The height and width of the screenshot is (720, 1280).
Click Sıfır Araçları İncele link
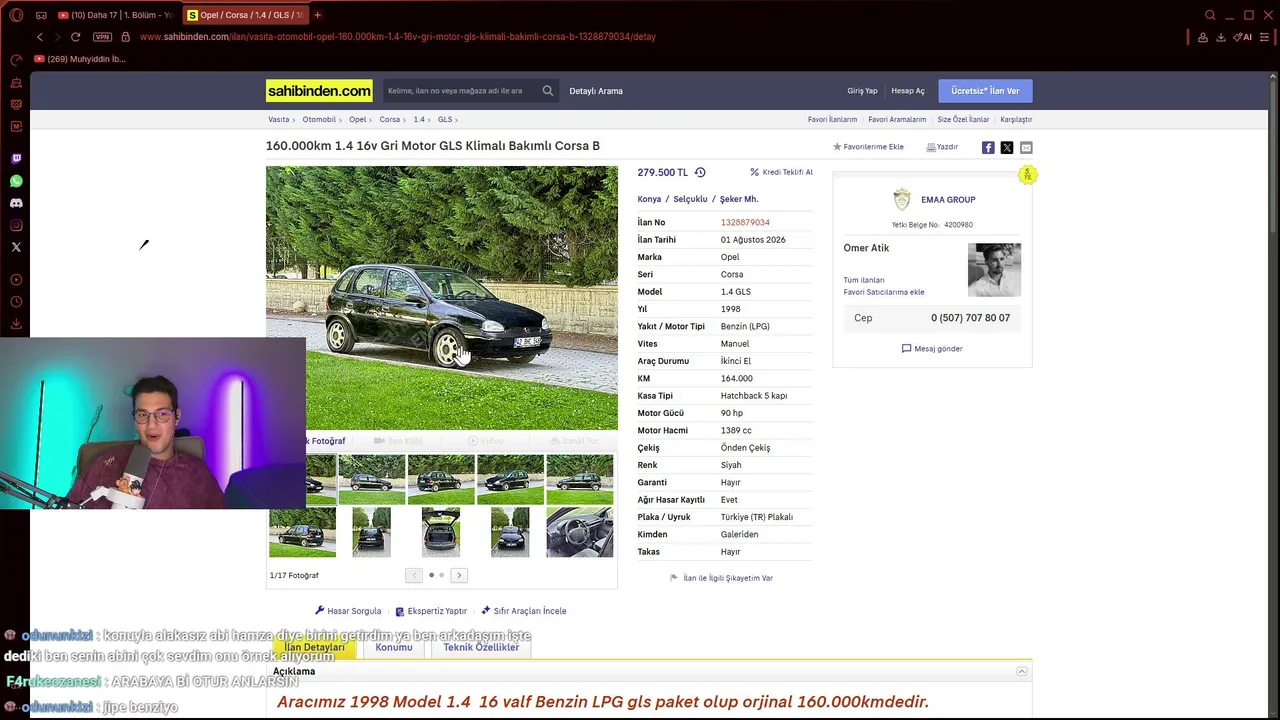click(x=524, y=611)
